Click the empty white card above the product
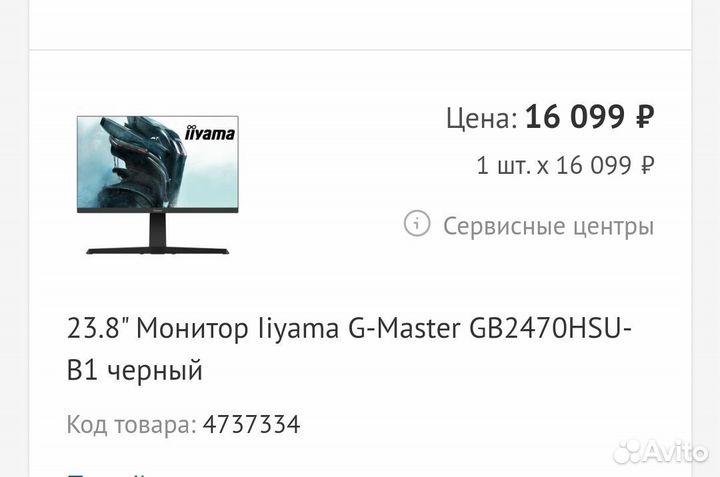This screenshot has height=477, width=720. (360, 24)
